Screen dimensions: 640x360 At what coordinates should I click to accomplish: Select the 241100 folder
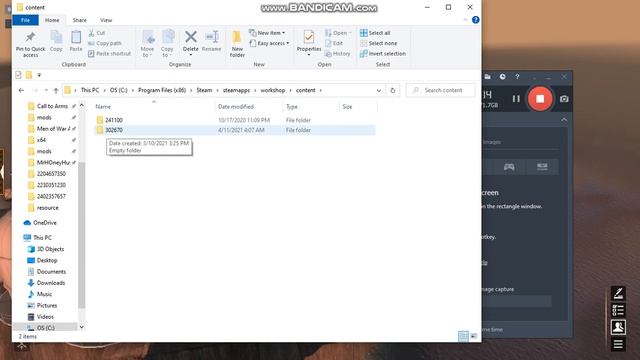pos(236,120)
